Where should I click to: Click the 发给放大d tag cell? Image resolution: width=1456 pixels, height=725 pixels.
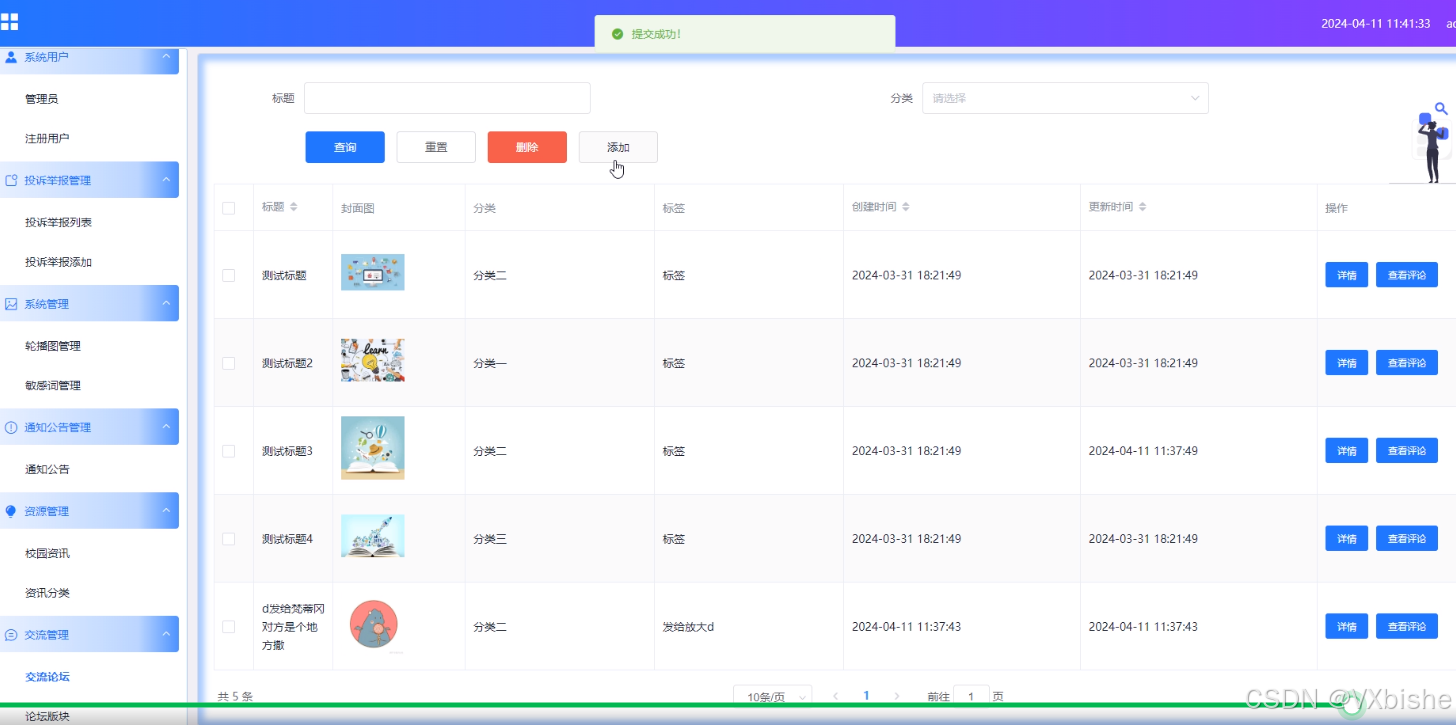[688, 627]
